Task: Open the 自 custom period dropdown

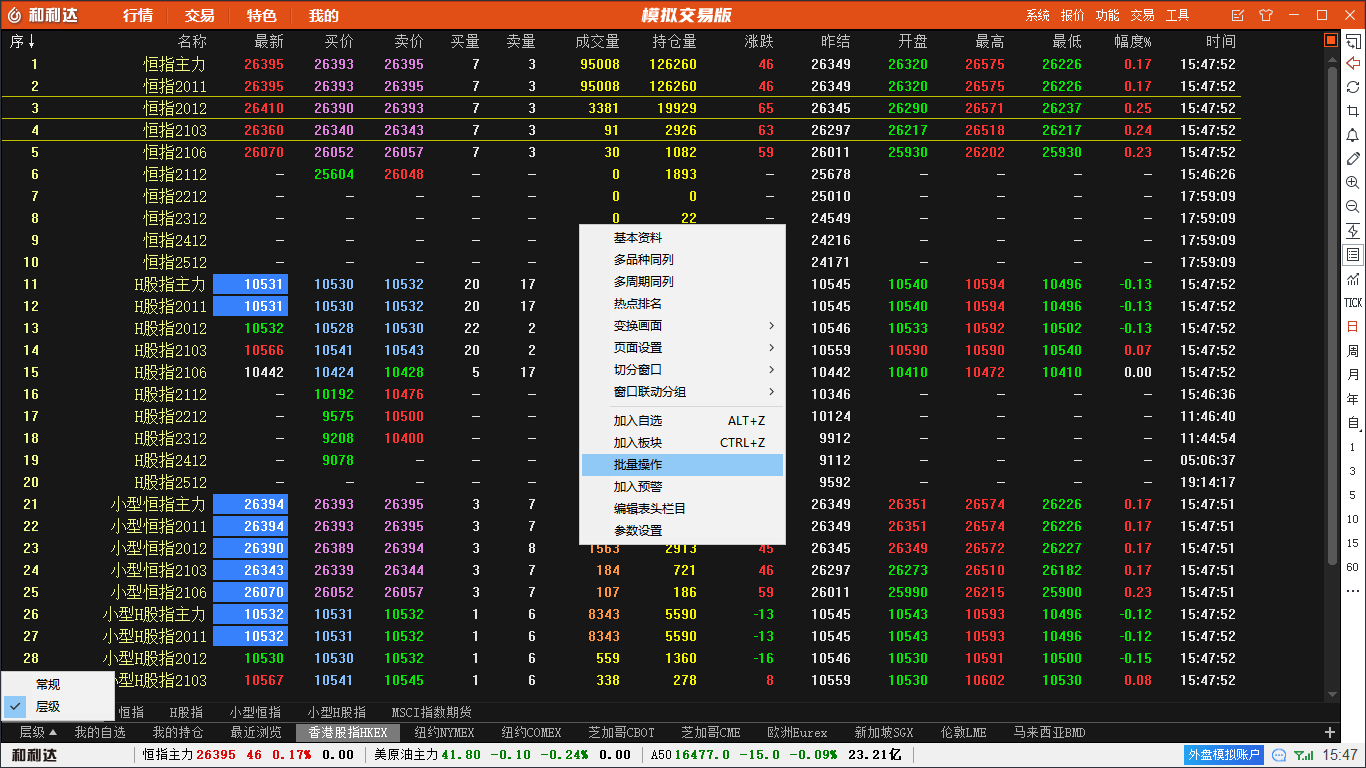Action: 1353,423
